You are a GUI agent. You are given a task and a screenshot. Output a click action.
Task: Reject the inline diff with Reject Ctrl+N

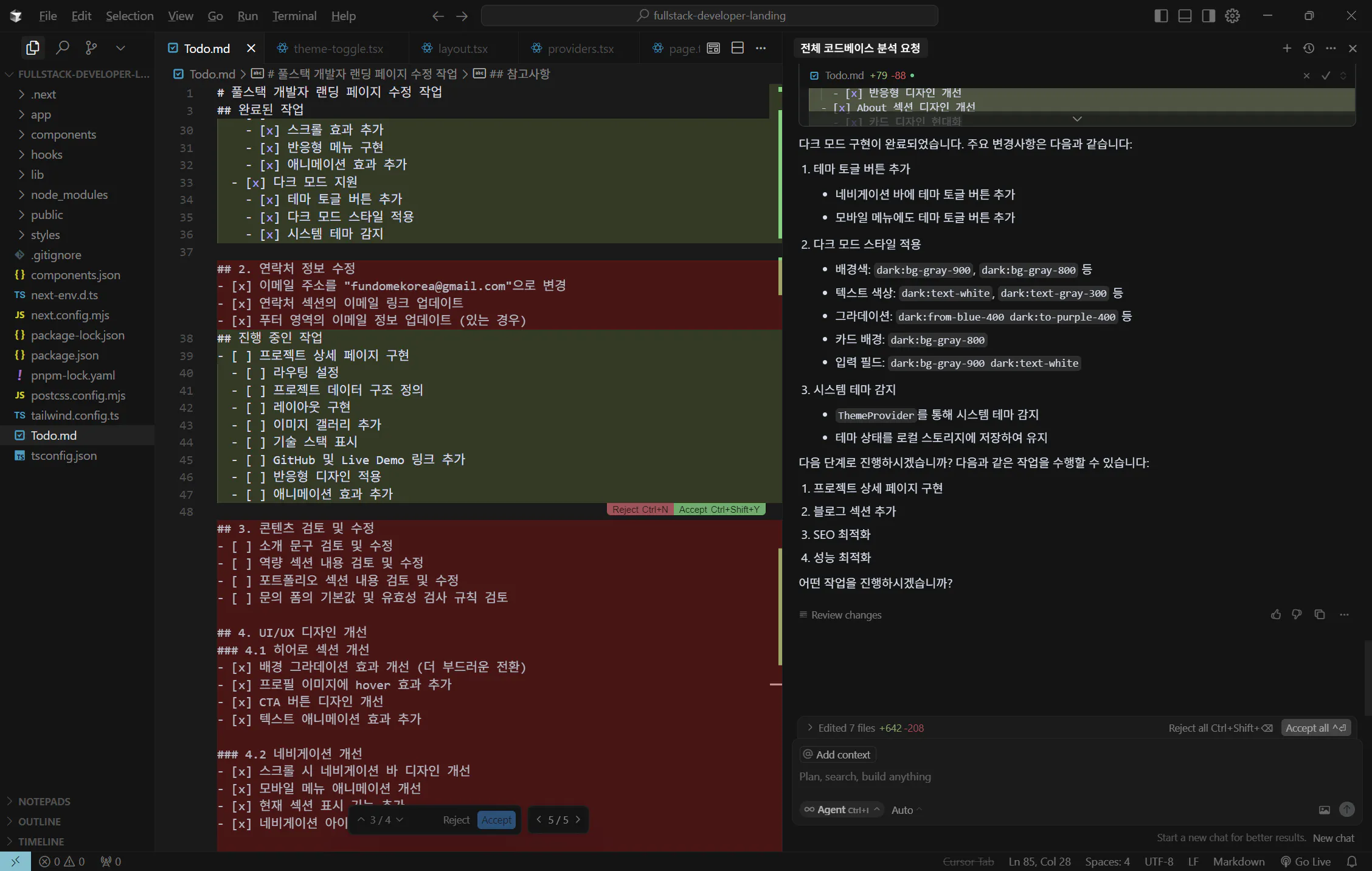[640, 510]
